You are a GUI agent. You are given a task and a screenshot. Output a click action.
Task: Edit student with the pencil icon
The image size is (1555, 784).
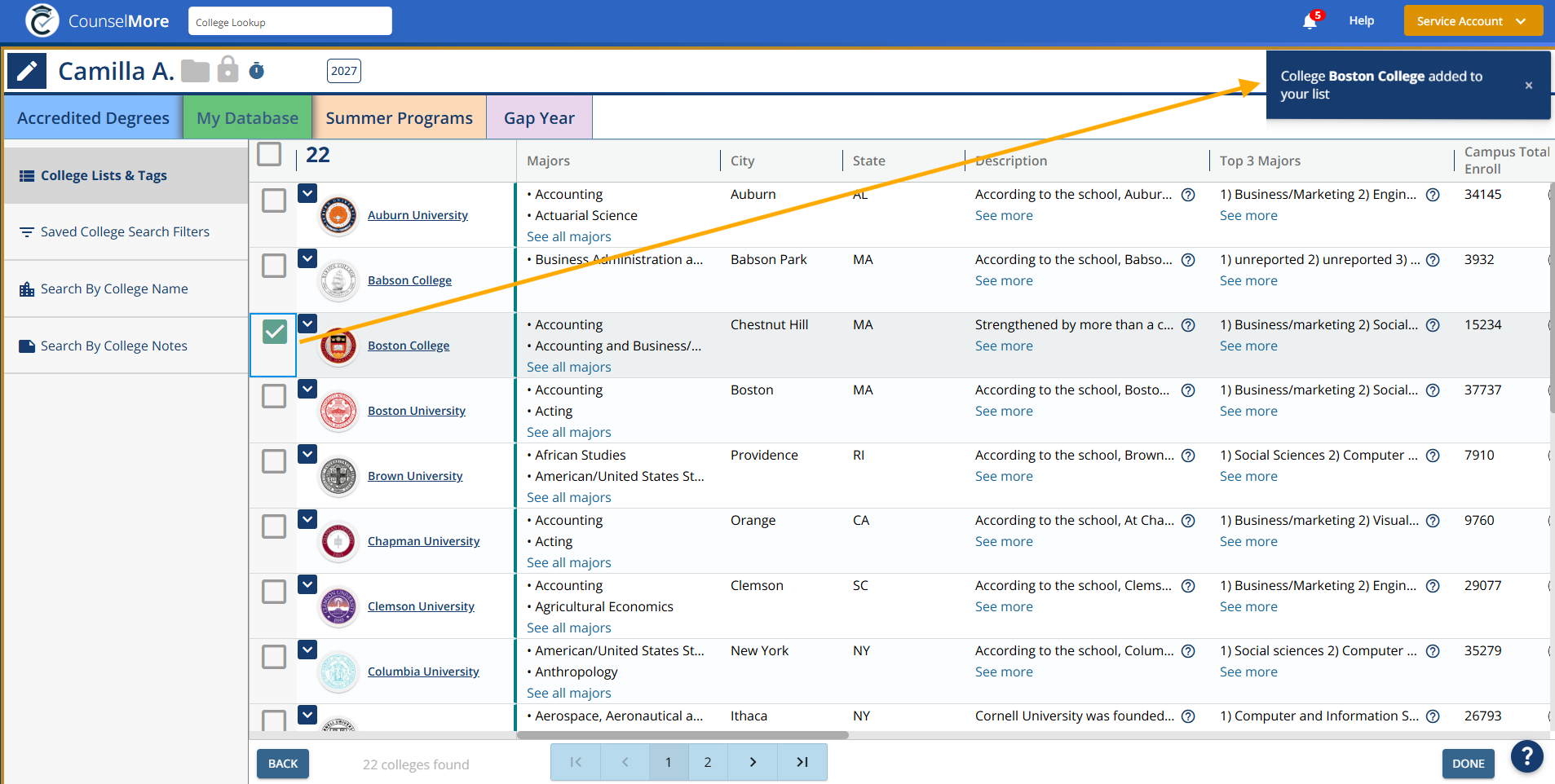click(x=27, y=72)
